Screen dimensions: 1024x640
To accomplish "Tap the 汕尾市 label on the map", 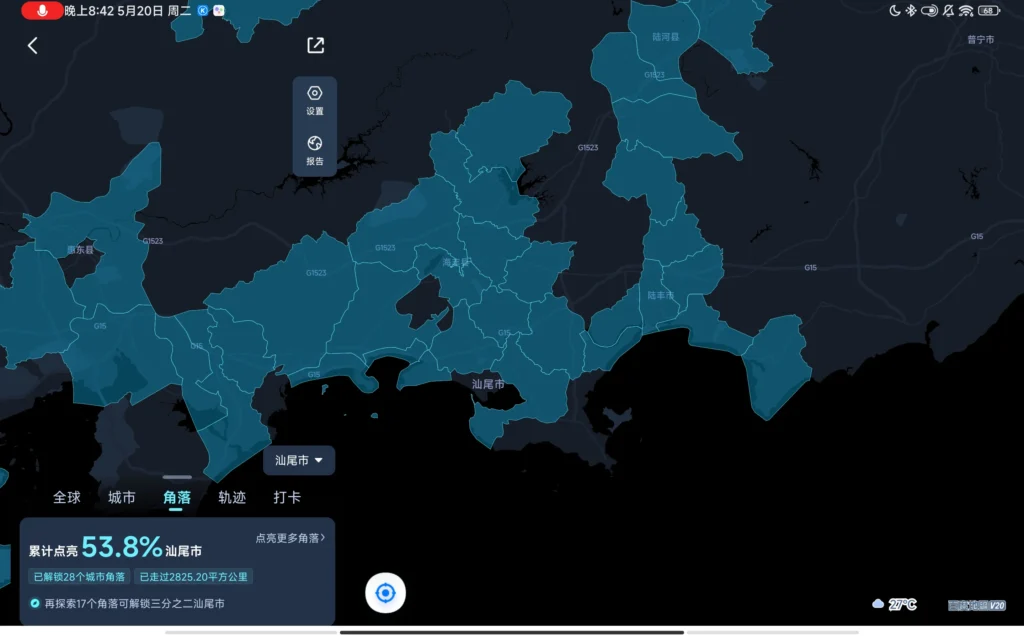I will tap(488, 383).
